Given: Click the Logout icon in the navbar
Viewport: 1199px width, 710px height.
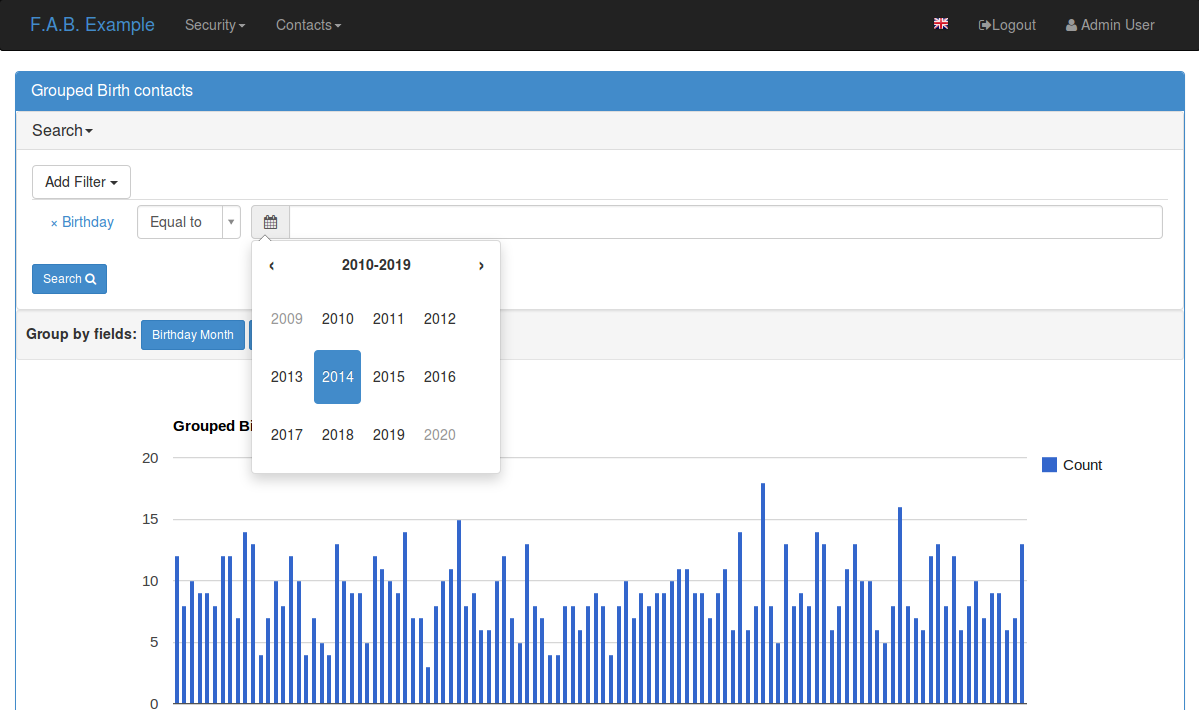Looking at the screenshot, I should 984,24.
